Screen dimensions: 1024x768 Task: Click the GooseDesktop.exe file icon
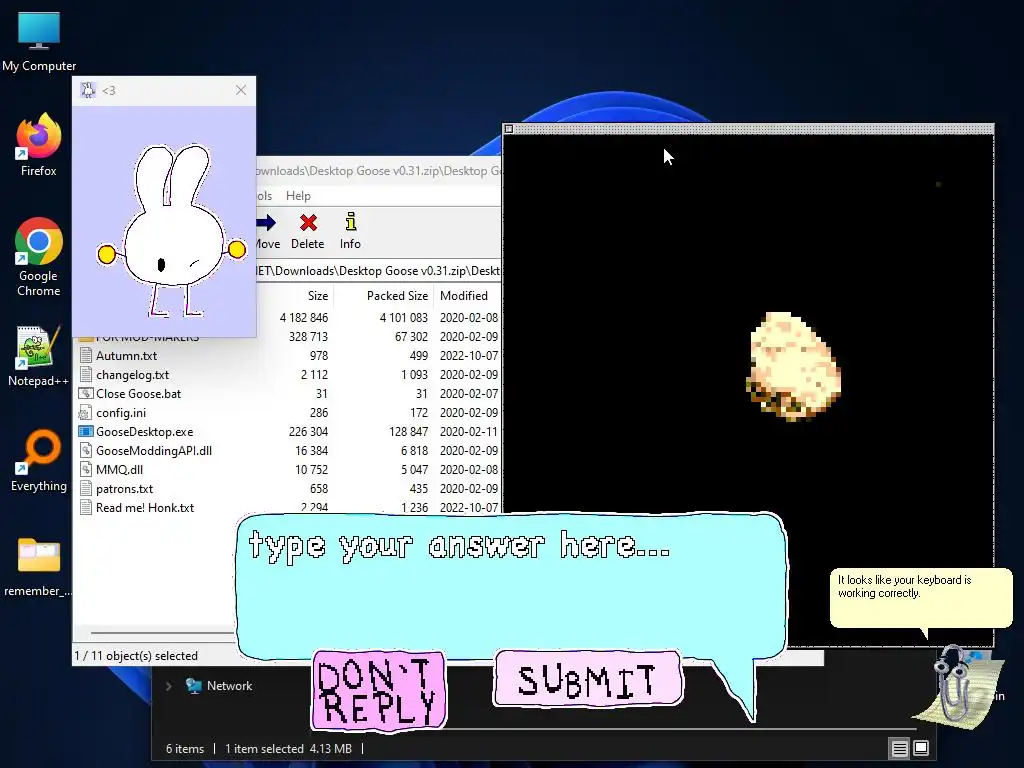(x=86, y=432)
